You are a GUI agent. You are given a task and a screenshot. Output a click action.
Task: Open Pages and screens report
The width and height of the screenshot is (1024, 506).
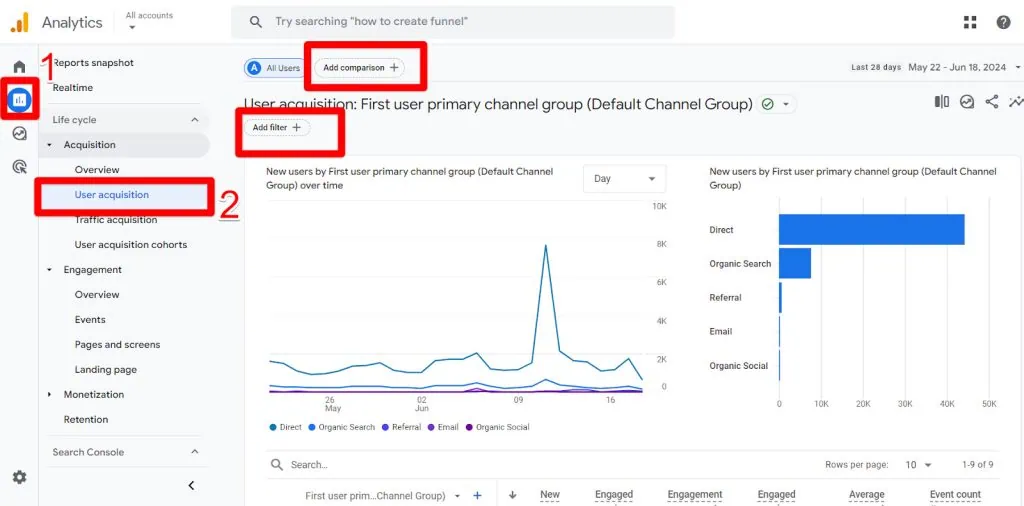tap(117, 345)
